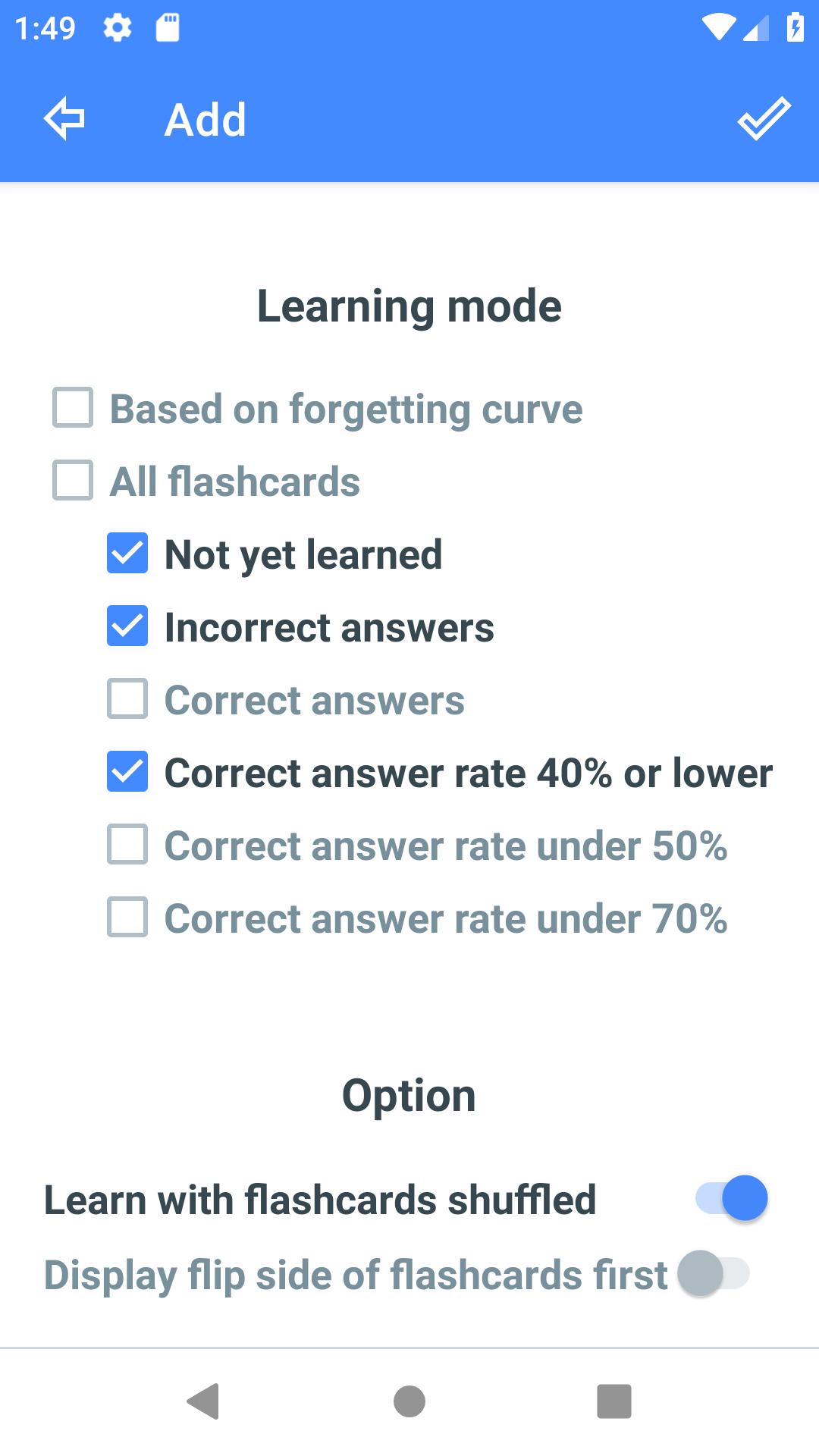Tap the Android back navigation triangle

pyautogui.click(x=203, y=1401)
